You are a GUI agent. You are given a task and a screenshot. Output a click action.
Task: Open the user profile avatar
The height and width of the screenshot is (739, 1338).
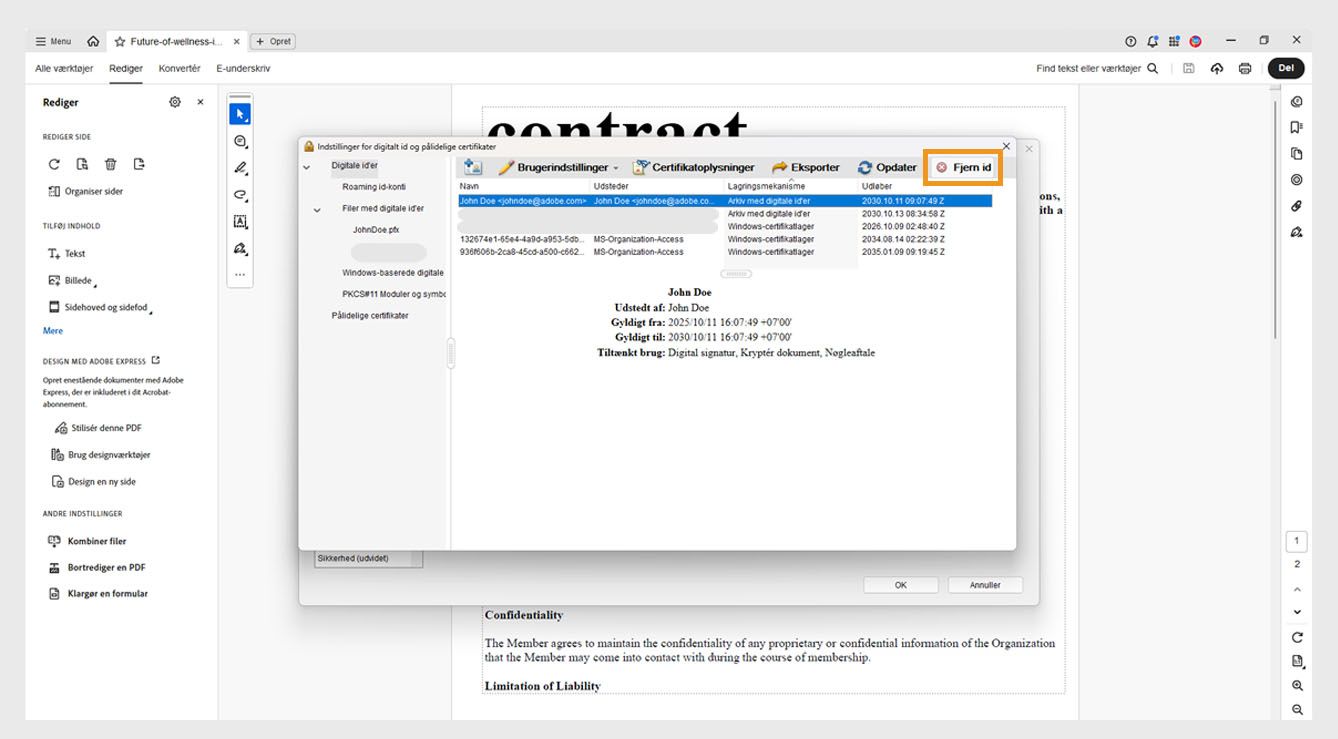pyautogui.click(x=1195, y=41)
